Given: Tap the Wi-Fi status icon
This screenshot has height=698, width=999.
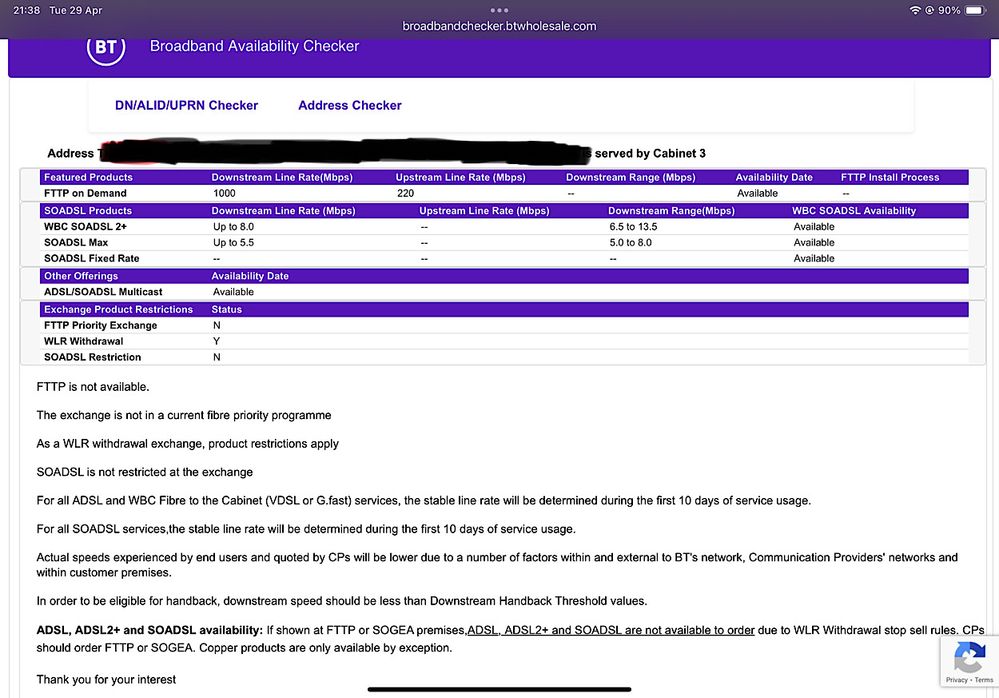Looking at the screenshot, I should (x=915, y=10).
